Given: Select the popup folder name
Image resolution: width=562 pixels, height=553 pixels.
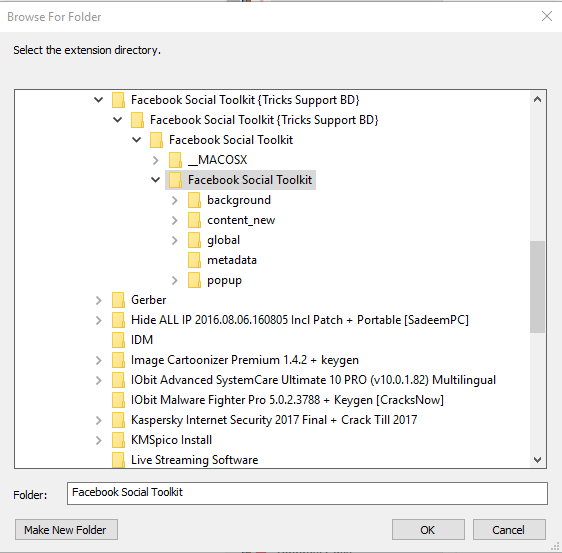Looking at the screenshot, I should pos(224,281).
